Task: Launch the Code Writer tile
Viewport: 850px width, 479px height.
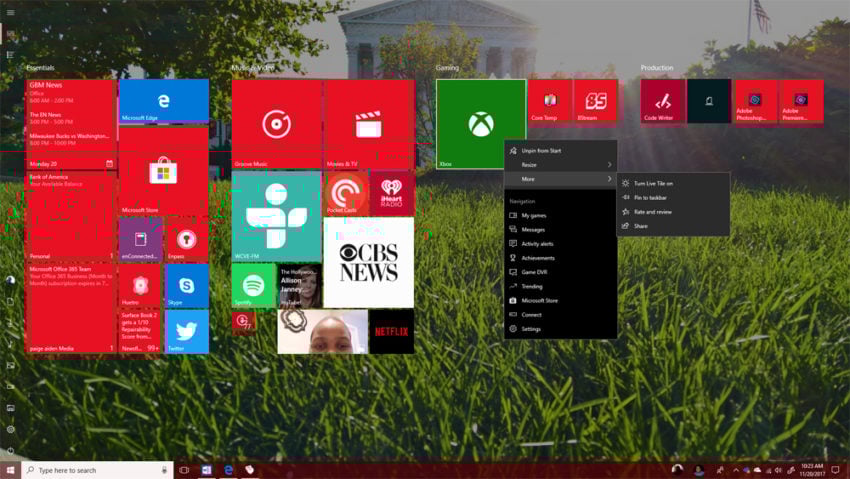Action: click(x=663, y=101)
